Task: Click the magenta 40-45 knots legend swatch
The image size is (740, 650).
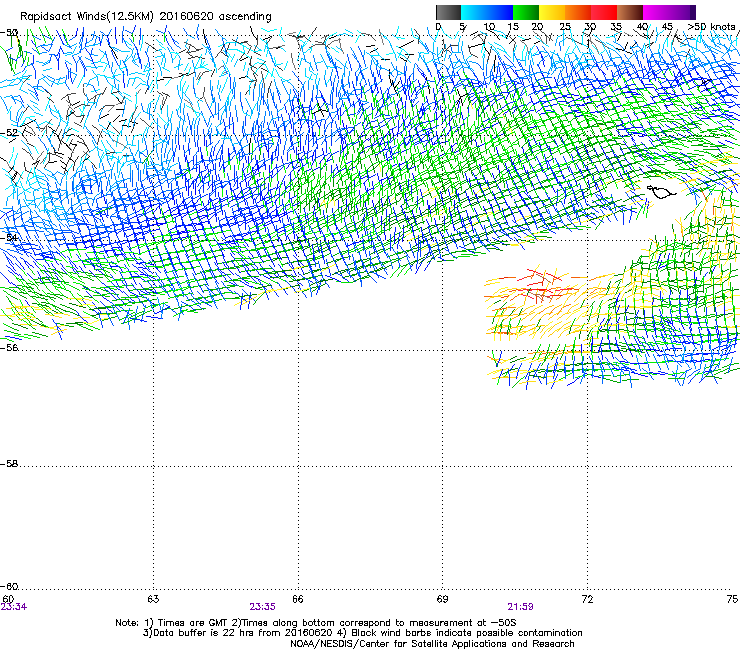Action: (x=656, y=12)
